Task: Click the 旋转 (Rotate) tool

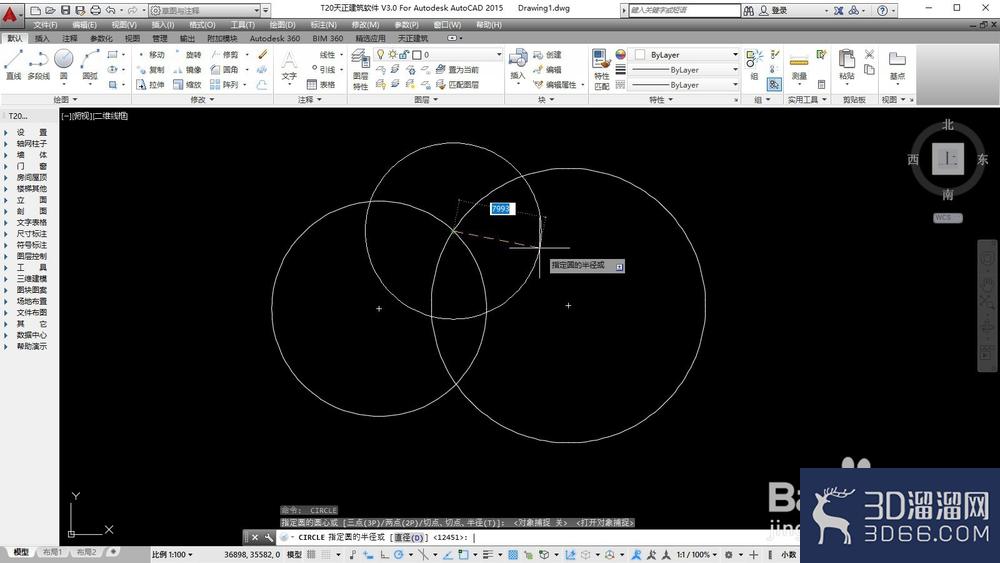Action: tap(188, 55)
